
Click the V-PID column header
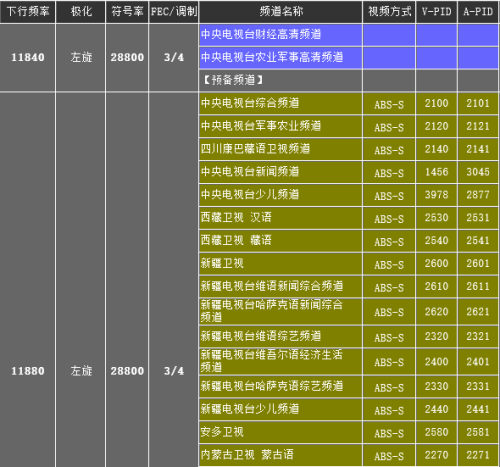(x=436, y=12)
